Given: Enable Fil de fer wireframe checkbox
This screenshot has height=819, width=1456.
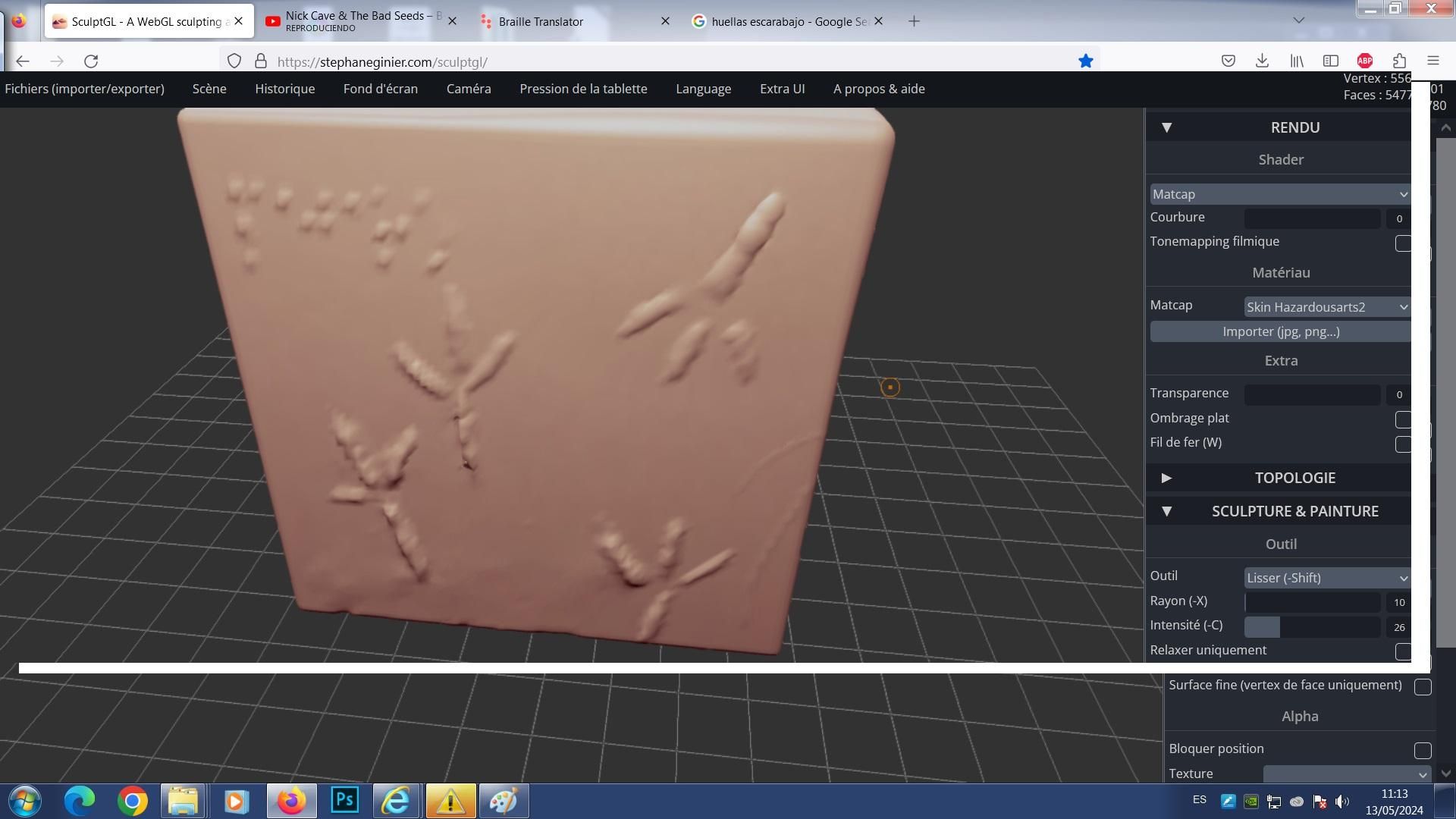Looking at the screenshot, I should (1403, 444).
